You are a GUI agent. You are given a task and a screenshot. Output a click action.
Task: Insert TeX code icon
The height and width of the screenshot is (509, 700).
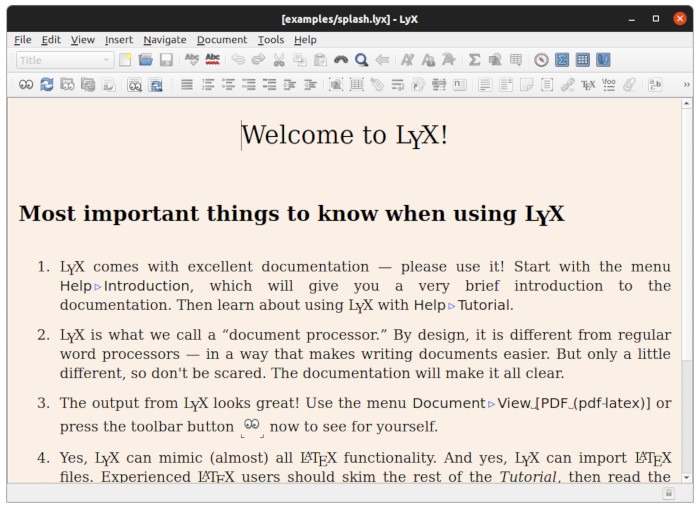click(x=588, y=84)
